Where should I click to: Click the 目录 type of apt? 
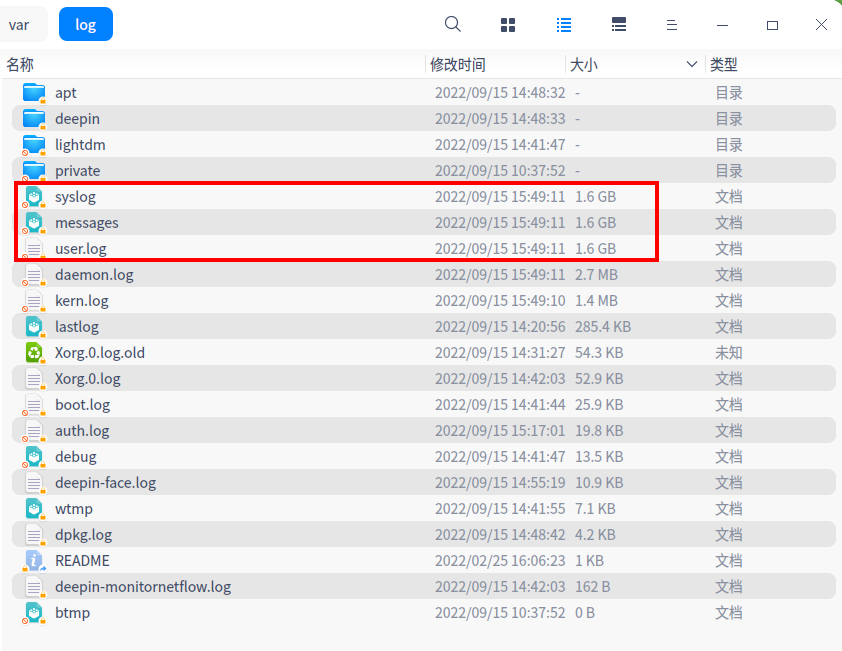coord(728,93)
